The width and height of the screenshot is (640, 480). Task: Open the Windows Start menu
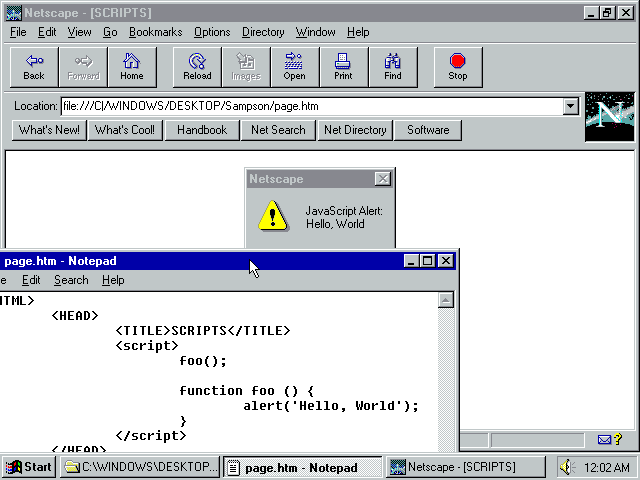click(29, 467)
